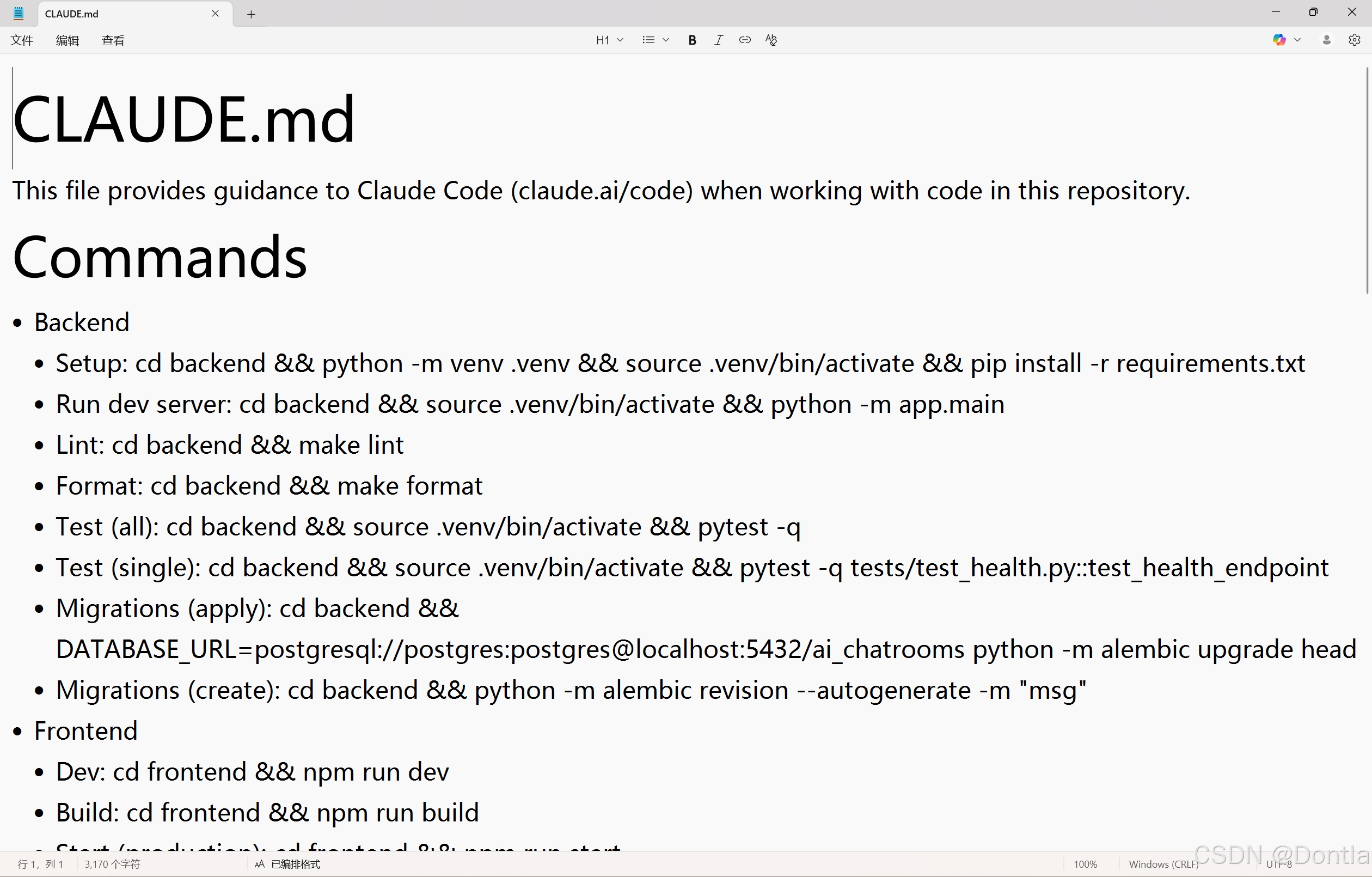Open the 编辑 menu
Viewport: 1372px width, 877px height.
(67, 40)
